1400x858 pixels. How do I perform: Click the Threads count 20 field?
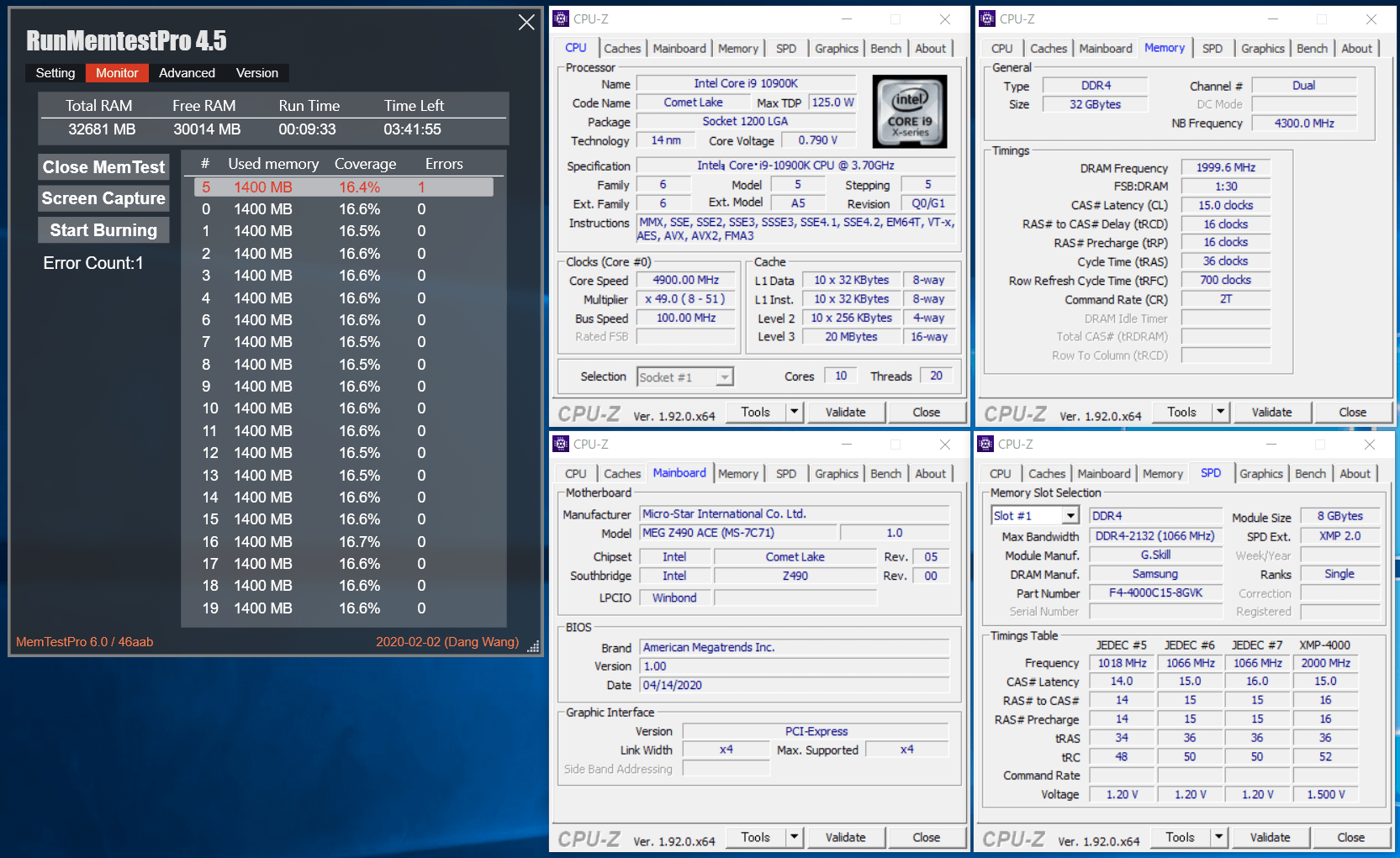click(x=936, y=376)
